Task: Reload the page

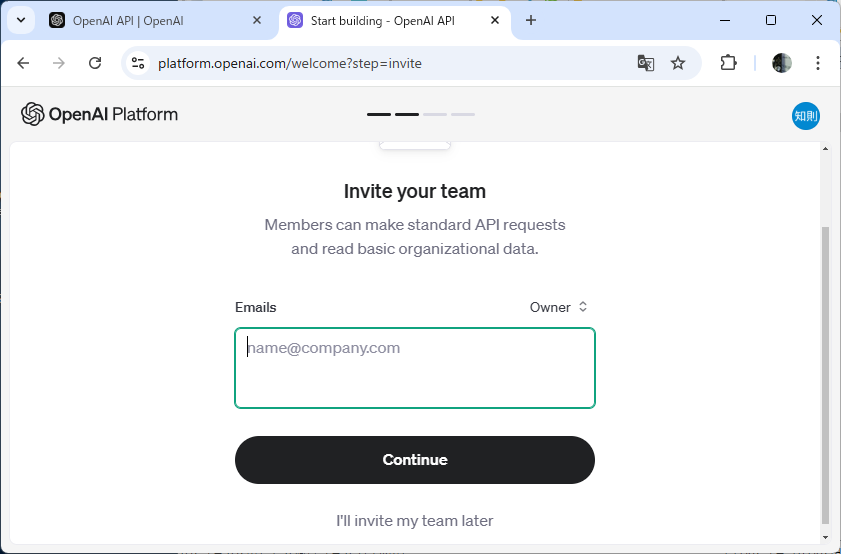Action: click(x=95, y=63)
